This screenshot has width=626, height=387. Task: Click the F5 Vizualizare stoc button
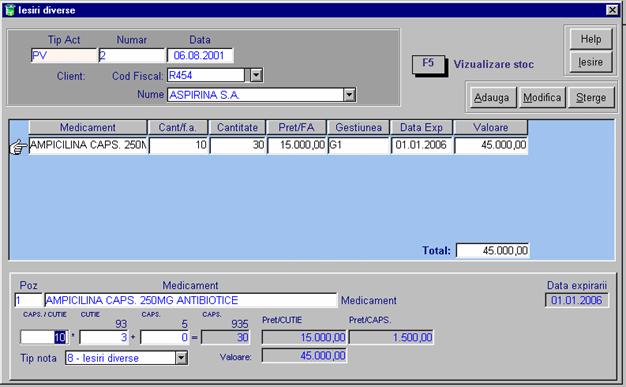click(x=428, y=64)
